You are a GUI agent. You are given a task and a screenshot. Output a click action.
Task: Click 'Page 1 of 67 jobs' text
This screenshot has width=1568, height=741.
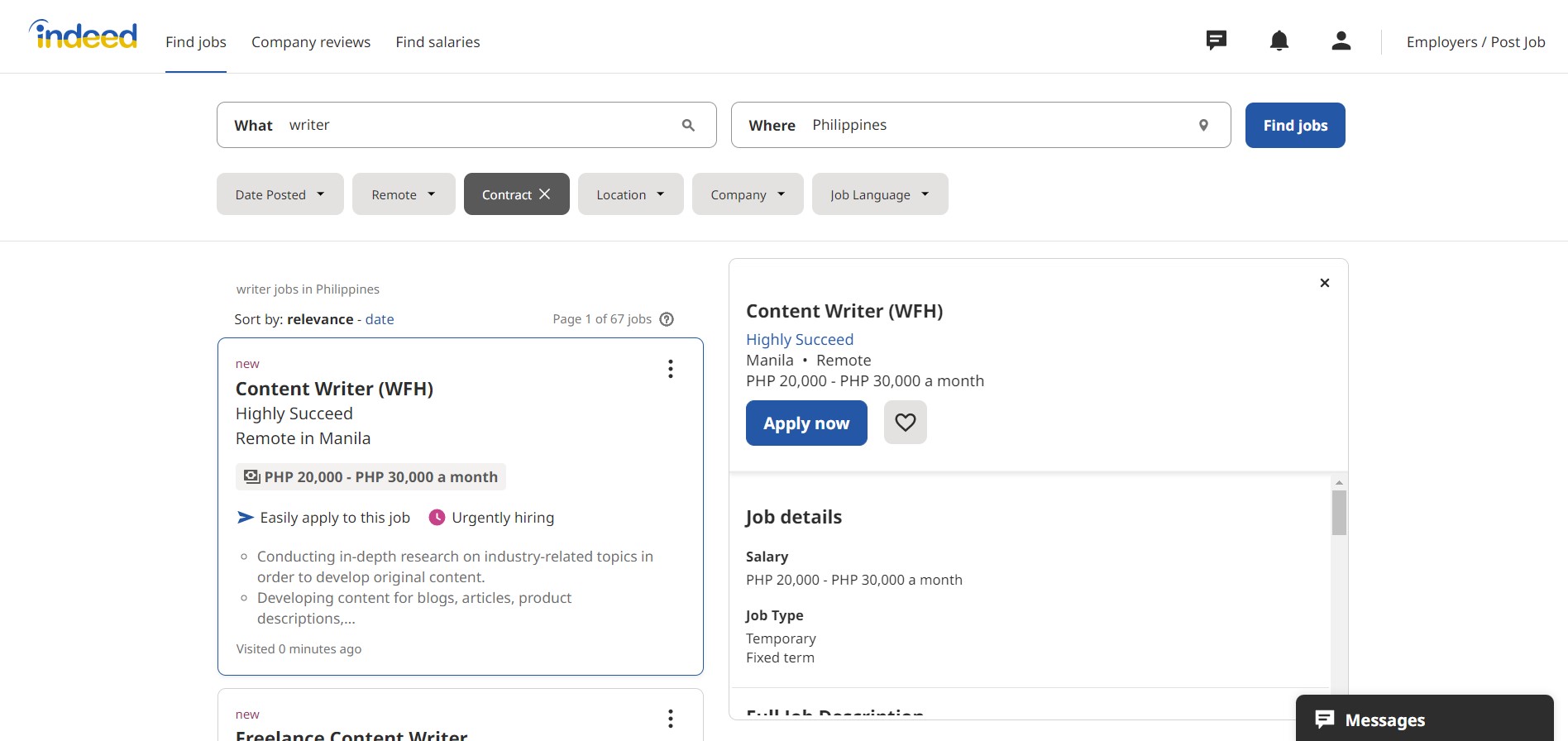[x=602, y=319]
